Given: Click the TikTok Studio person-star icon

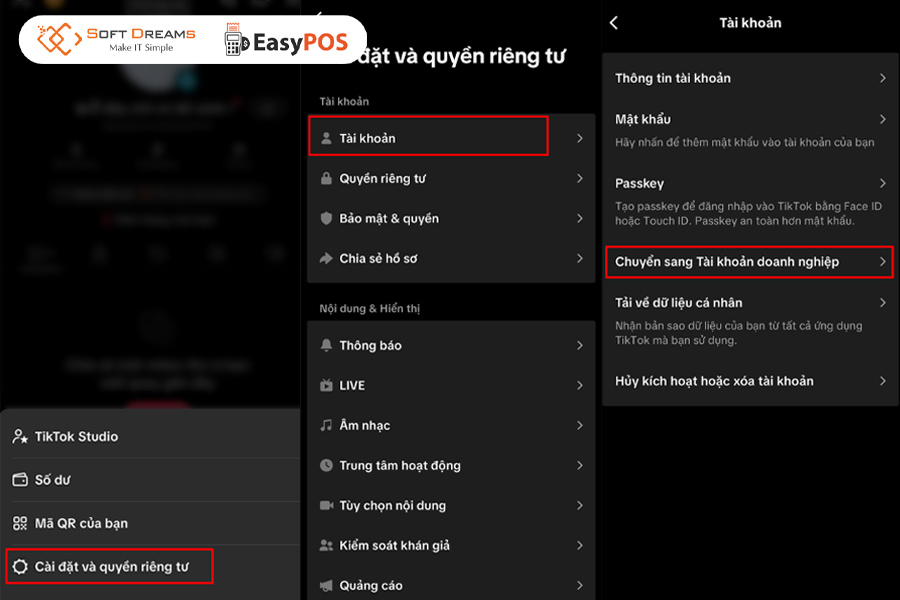Looking at the screenshot, I should point(19,437).
